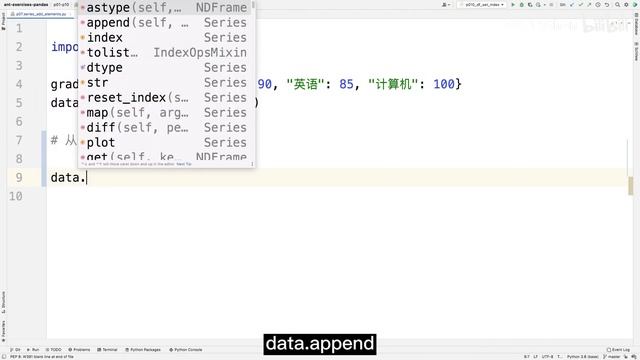Open the Database panel on right edge

636,24
